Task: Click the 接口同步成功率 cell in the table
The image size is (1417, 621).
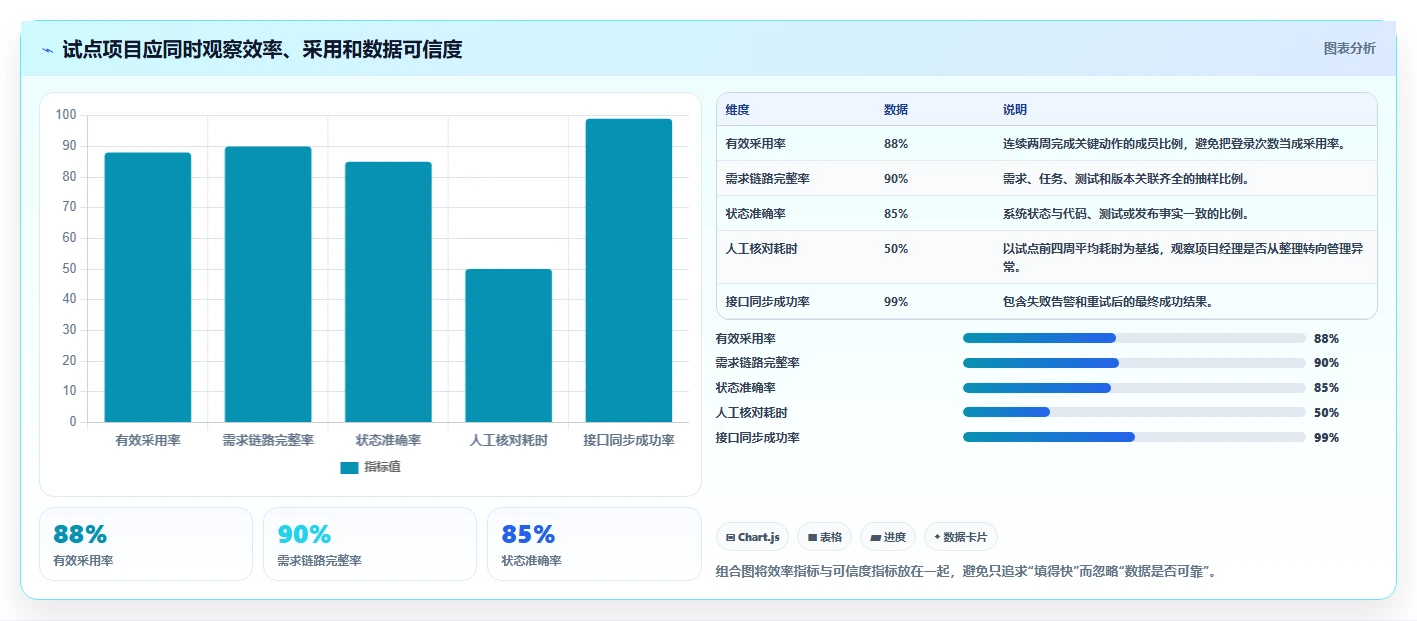Action: pyautogui.click(x=768, y=302)
